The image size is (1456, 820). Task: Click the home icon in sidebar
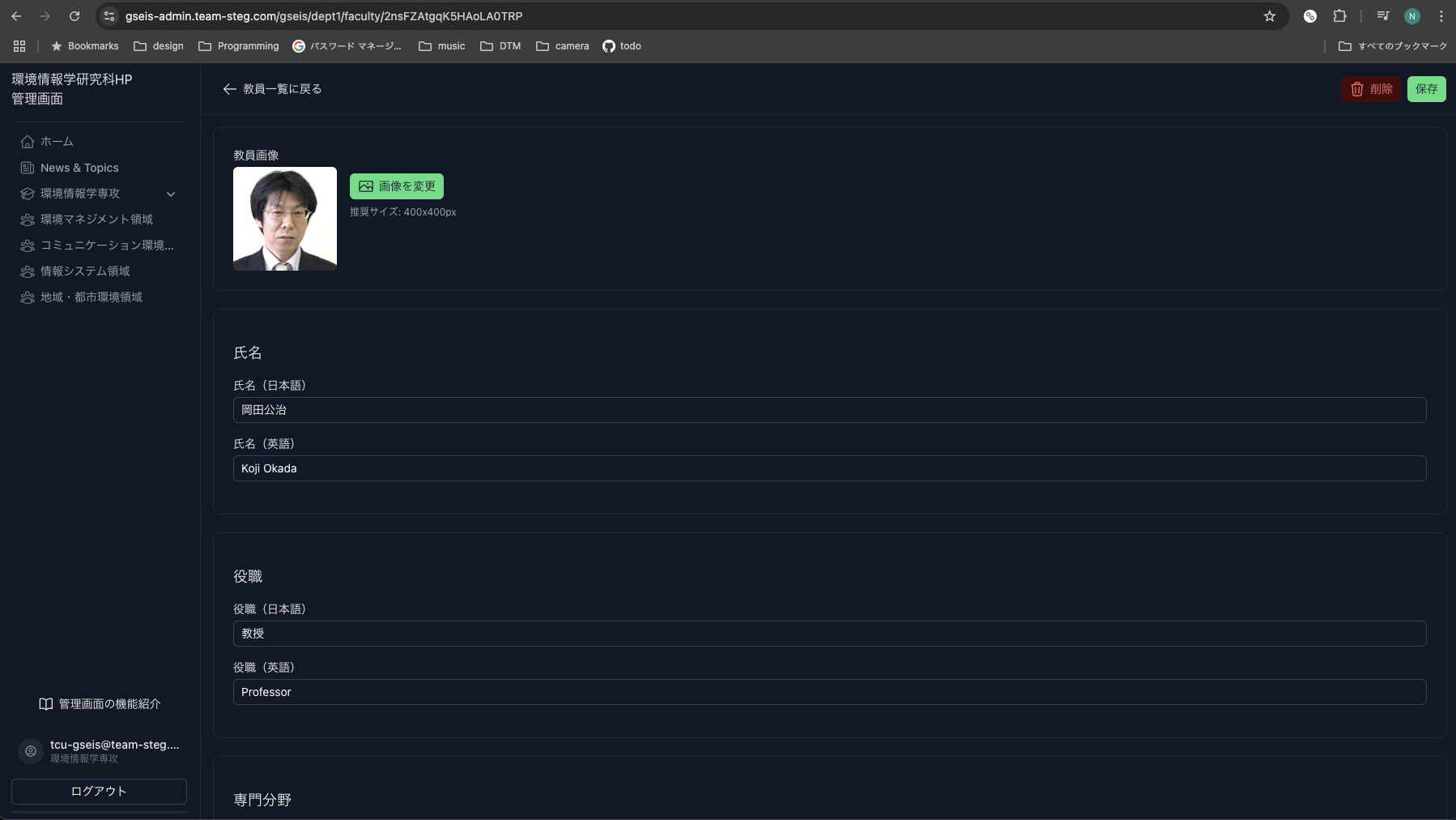(x=28, y=142)
